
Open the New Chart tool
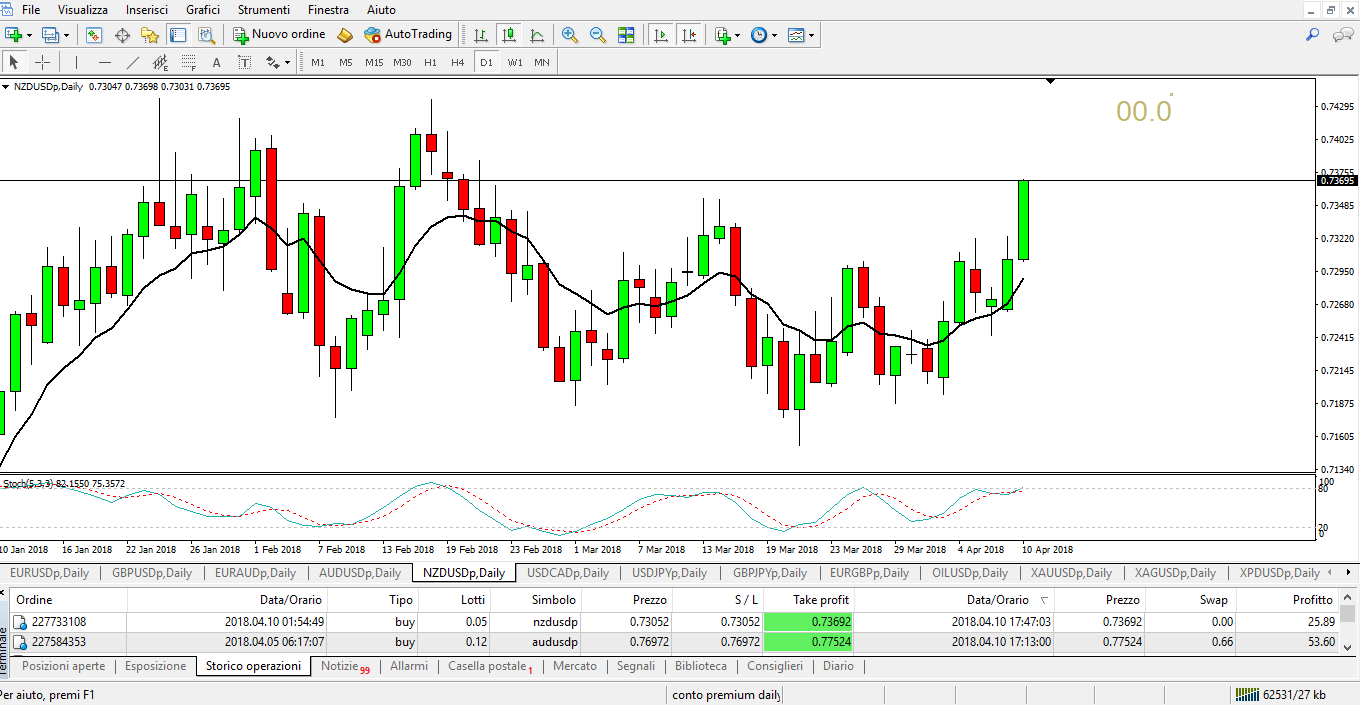click(14, 35)
